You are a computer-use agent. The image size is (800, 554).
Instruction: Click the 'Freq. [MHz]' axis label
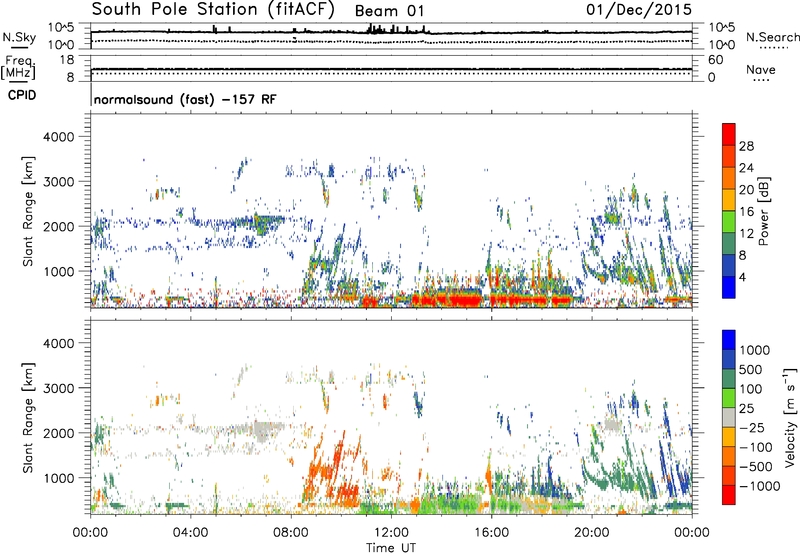(x=18, y=67)
